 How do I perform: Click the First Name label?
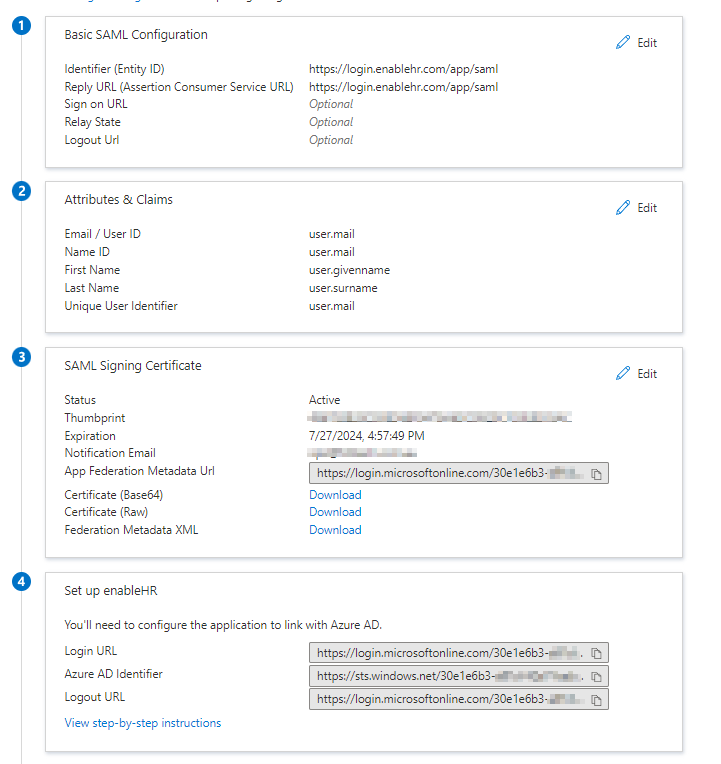pyautogui.click(x=92, y=270)
